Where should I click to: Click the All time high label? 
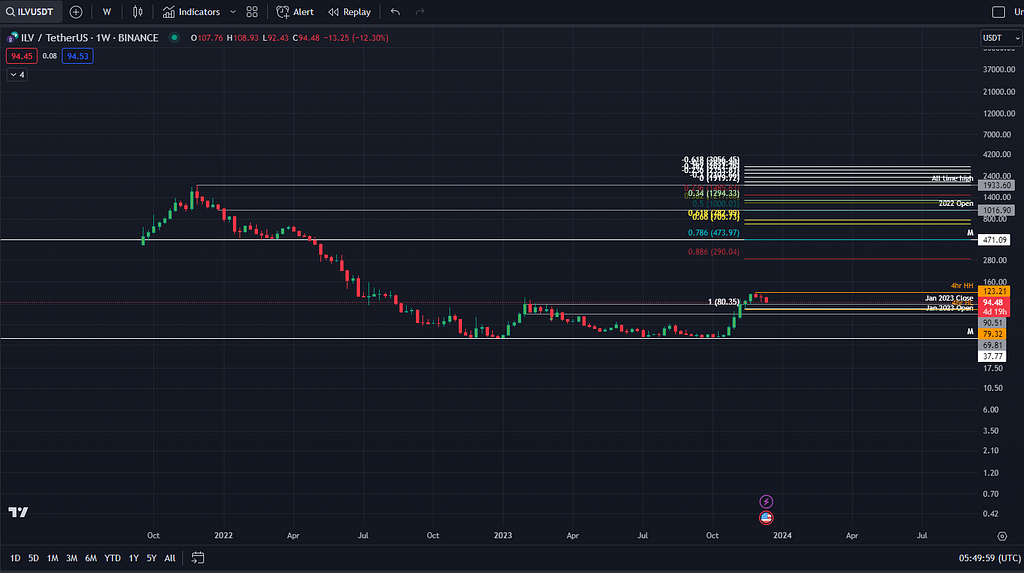coord(952,178)
